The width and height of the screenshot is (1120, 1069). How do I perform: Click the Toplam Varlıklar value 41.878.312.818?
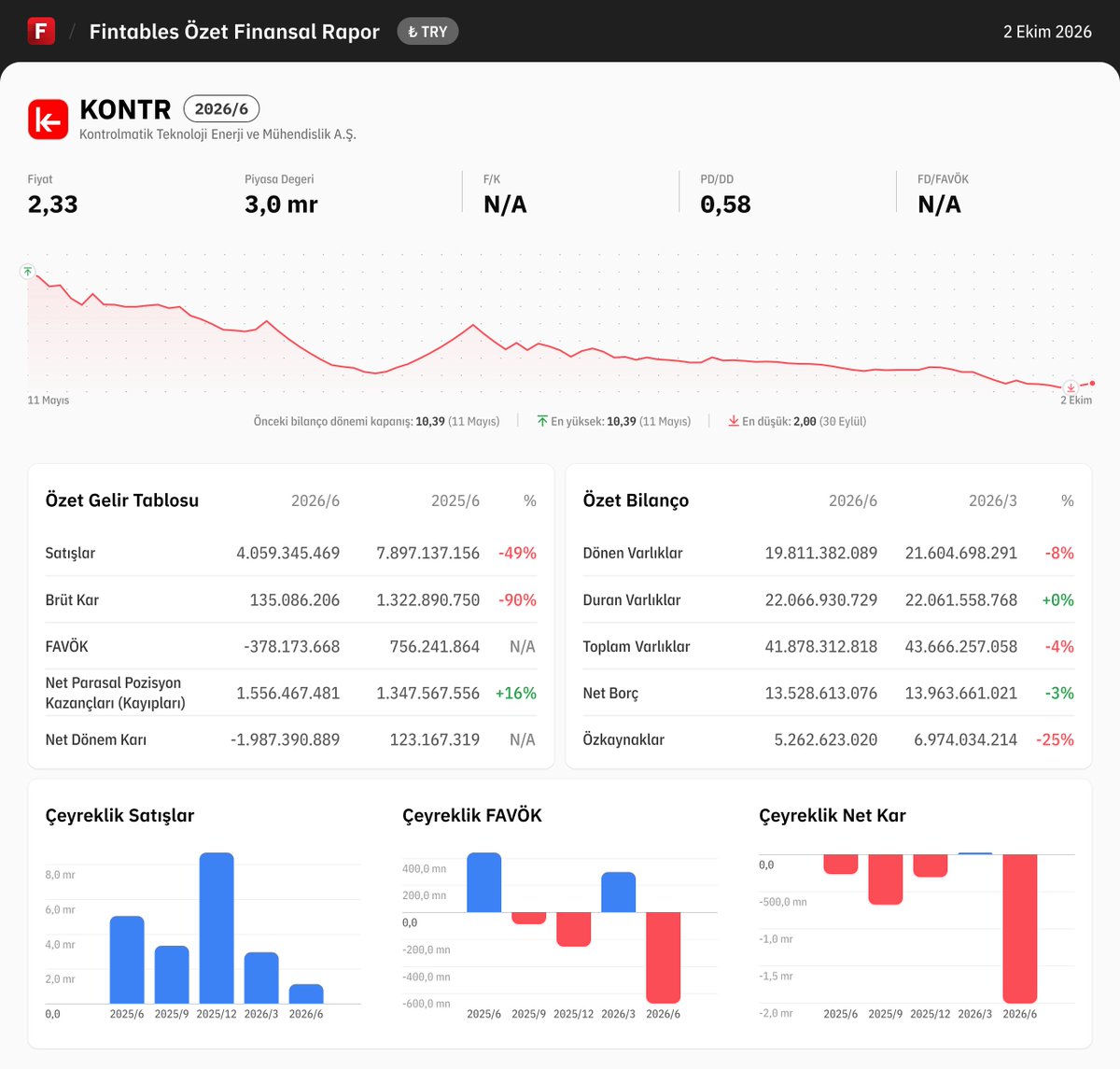tap(821, 646)
